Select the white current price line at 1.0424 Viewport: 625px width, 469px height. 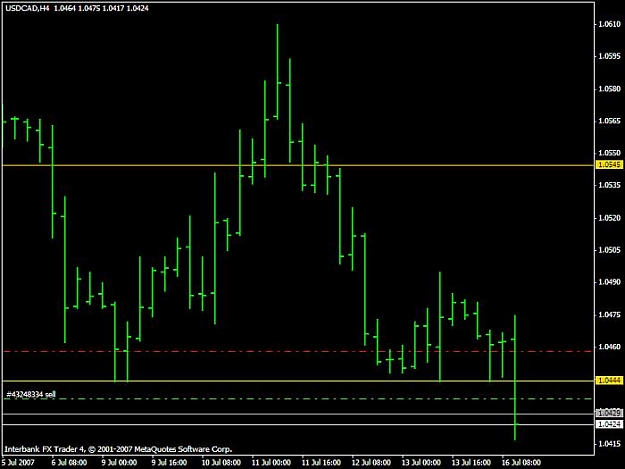tap(298, 424)
